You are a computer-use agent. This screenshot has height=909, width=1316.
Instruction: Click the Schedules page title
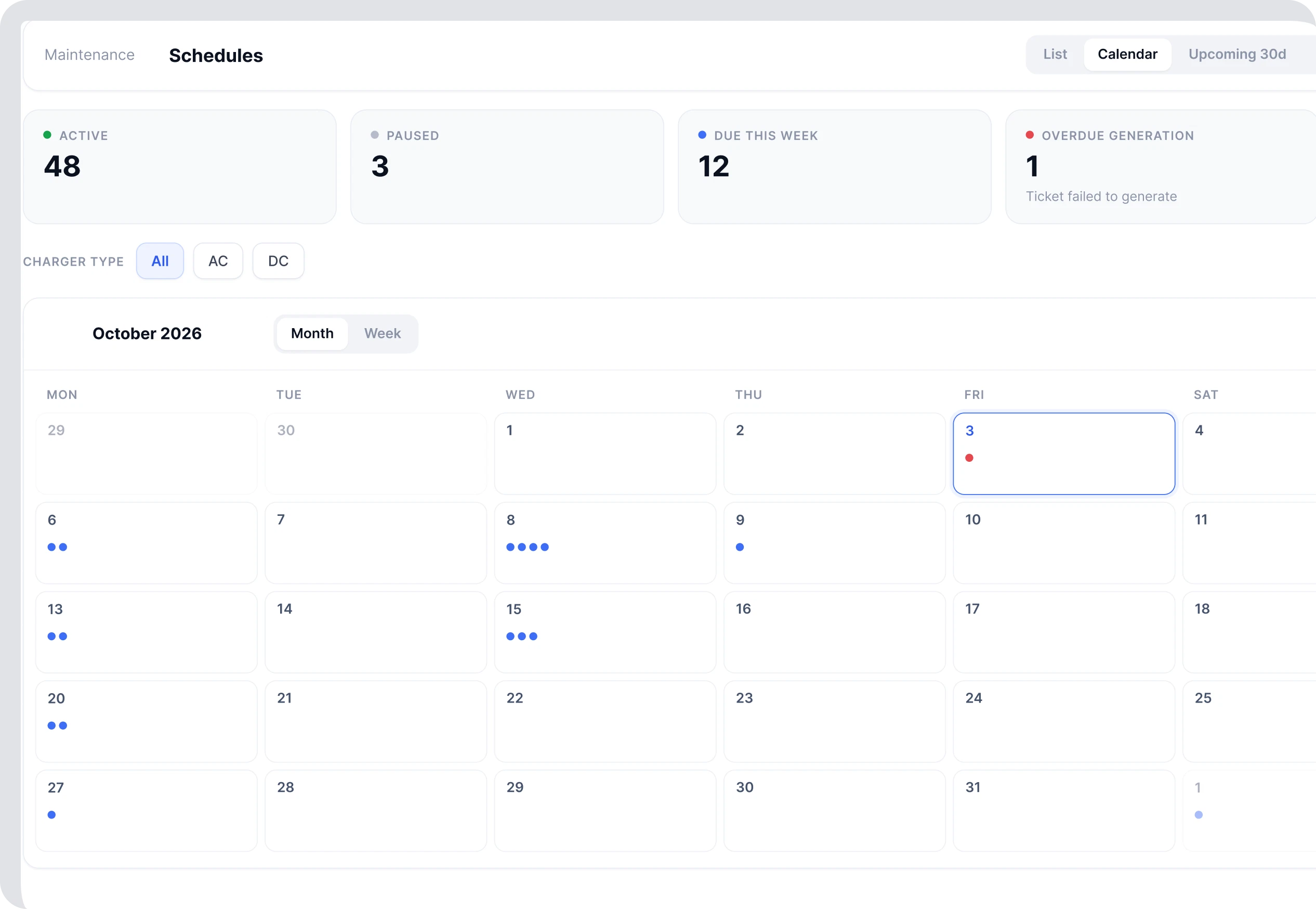click(x=216, y=56)
